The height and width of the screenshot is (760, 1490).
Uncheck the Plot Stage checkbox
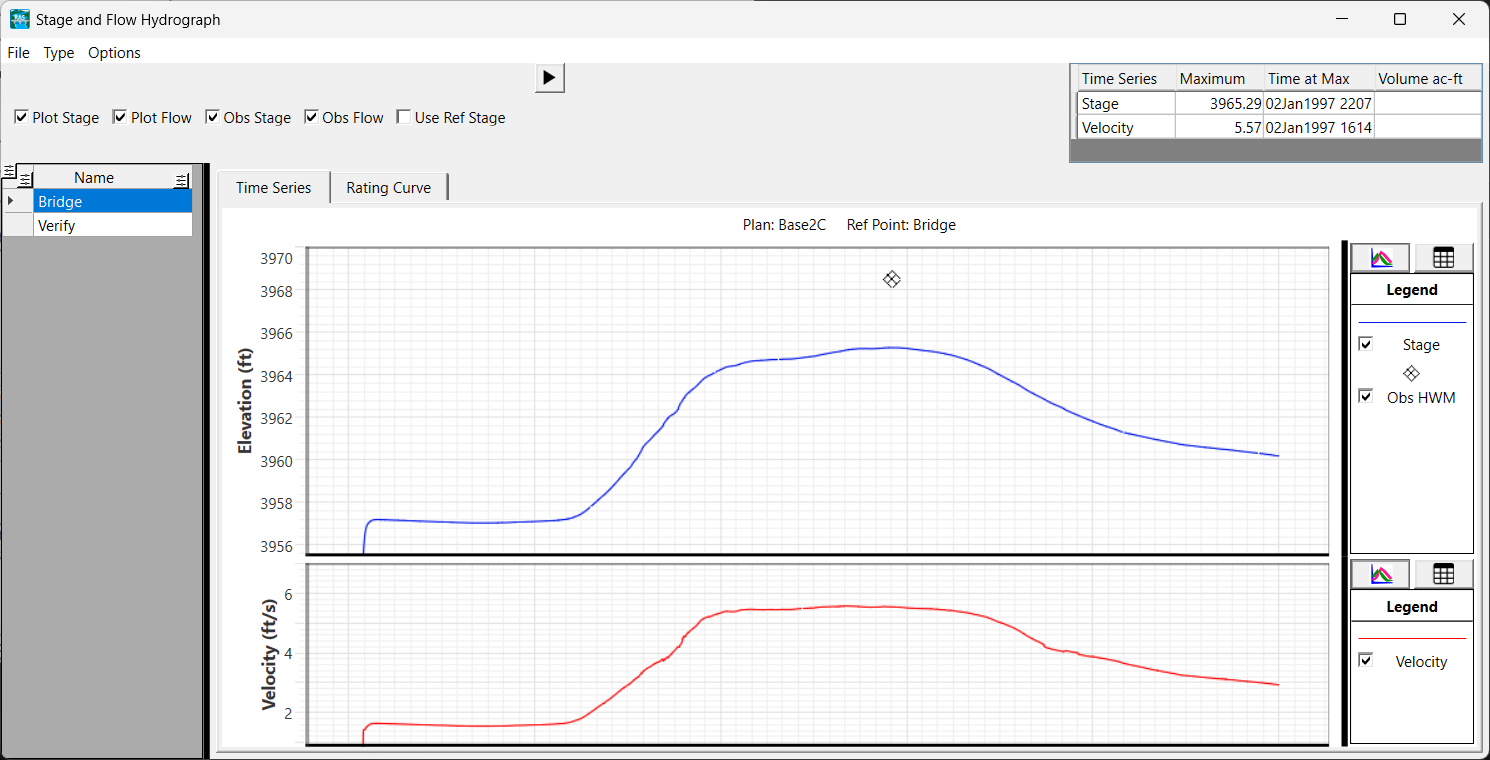tap(21, 118)
